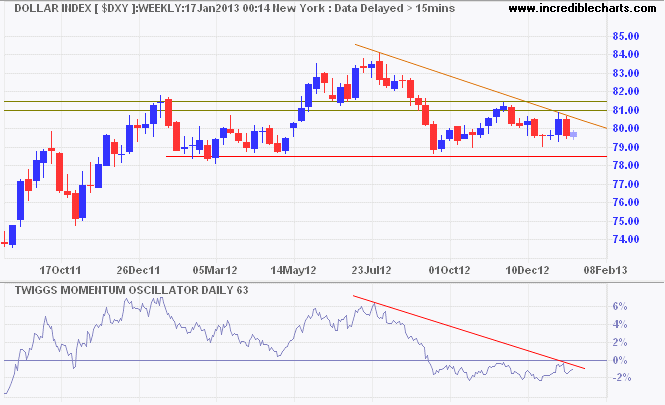Click the 4% oscillator axis label
This screenshot has width=665, height=405.
tap(620, 324)
